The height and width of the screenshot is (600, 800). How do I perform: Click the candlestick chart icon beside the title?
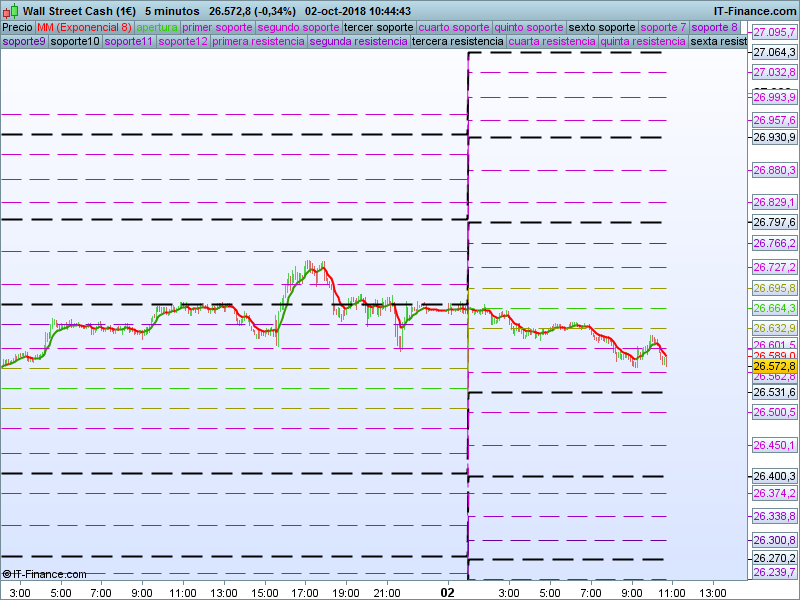click(11, 11)
